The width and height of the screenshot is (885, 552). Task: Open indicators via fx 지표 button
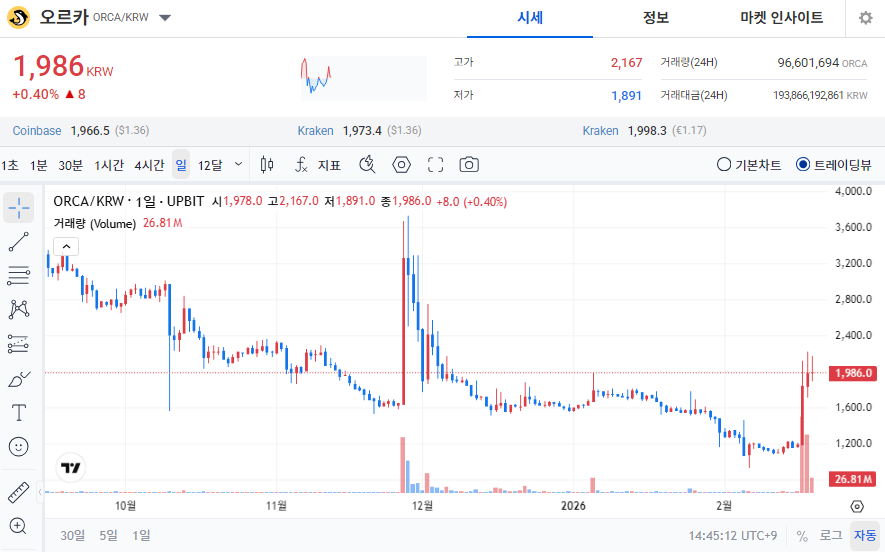318,165
